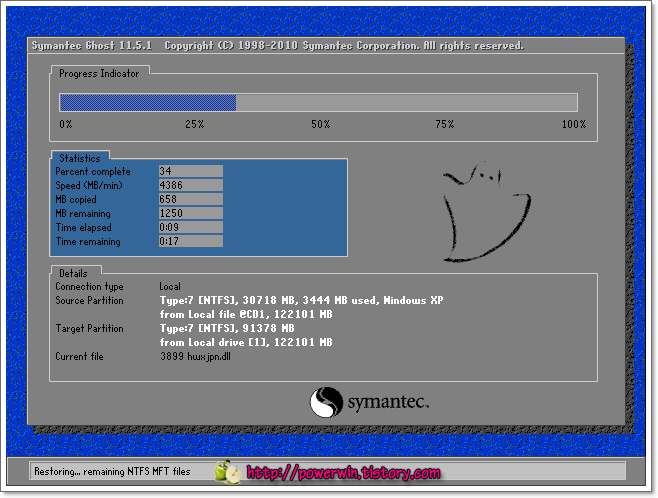
Task: Click the Speed value 4386
Action: point(191,185)
